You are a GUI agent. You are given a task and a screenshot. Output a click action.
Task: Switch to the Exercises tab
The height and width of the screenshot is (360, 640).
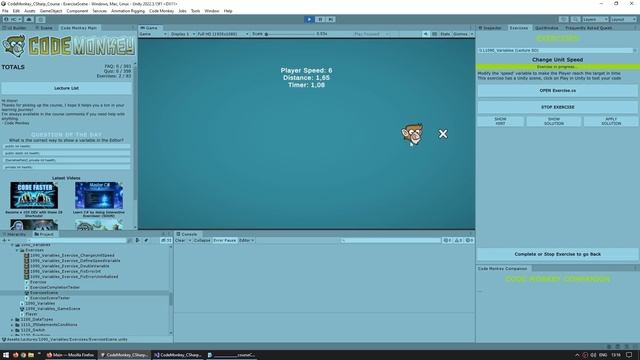(518, 28)
